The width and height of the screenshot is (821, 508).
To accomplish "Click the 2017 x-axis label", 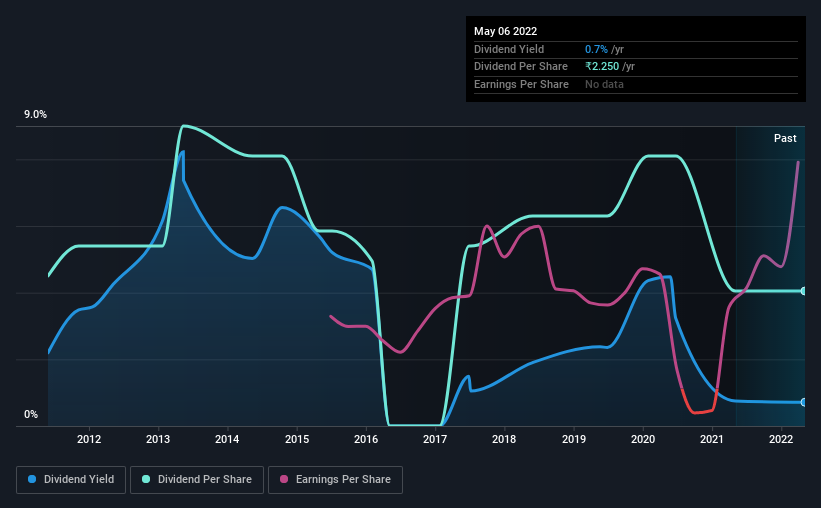I will [x=435, y=439].
